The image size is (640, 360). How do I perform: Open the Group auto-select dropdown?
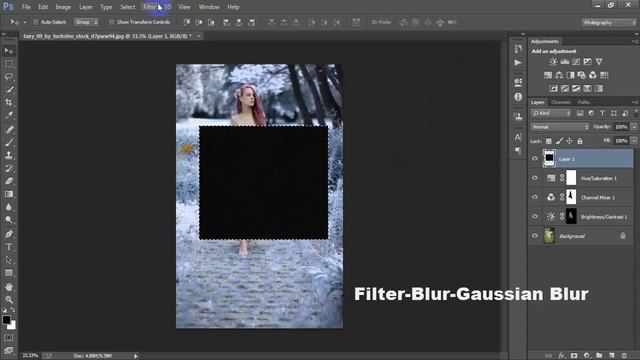tap(86, 22)
